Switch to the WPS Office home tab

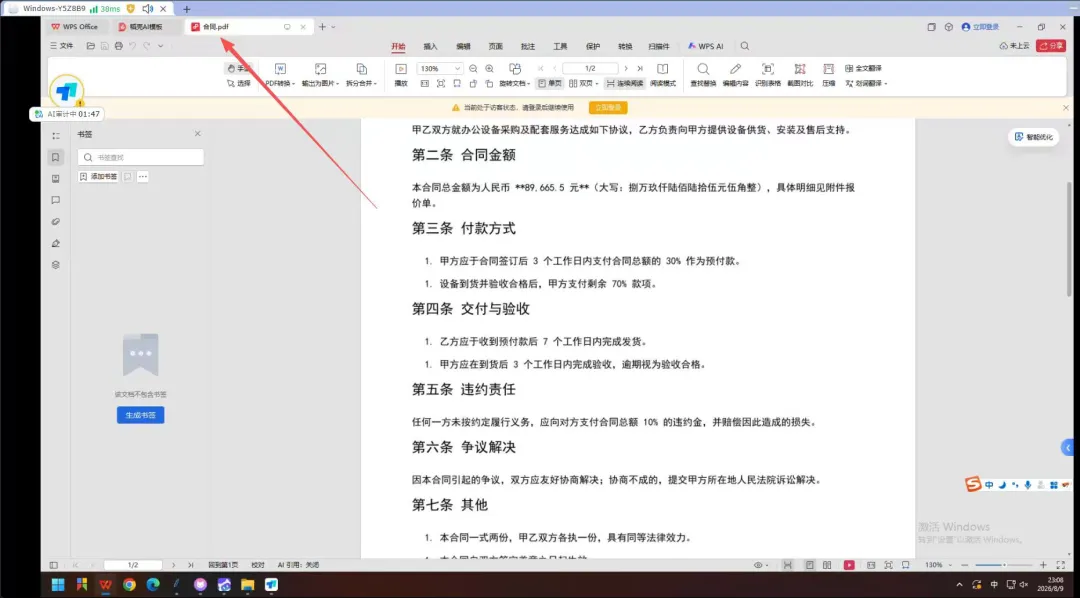pos(74,27)
